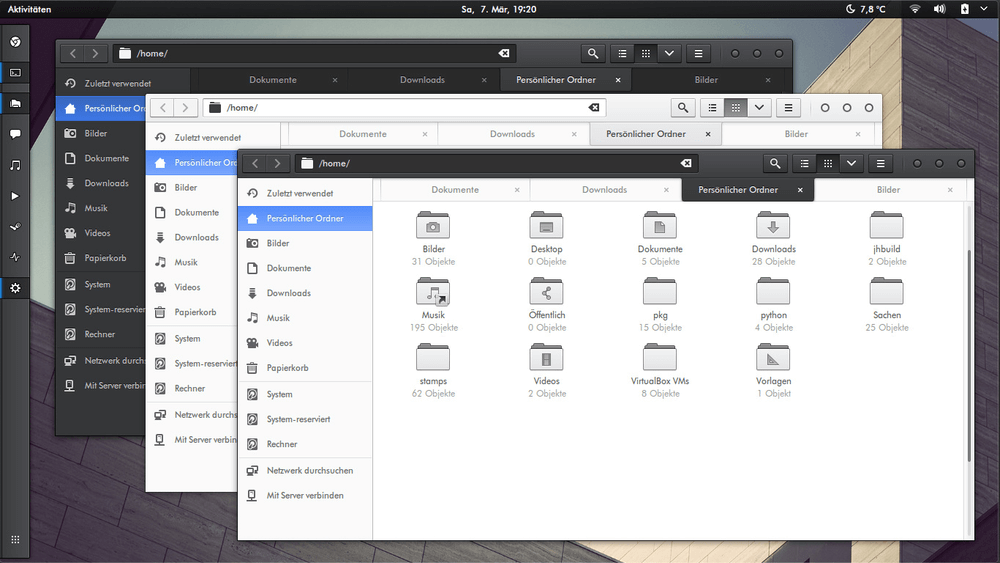The height and width of the screenshot is (563, 1000).
Task: Click search icon in middle light window
Action: 683,108
